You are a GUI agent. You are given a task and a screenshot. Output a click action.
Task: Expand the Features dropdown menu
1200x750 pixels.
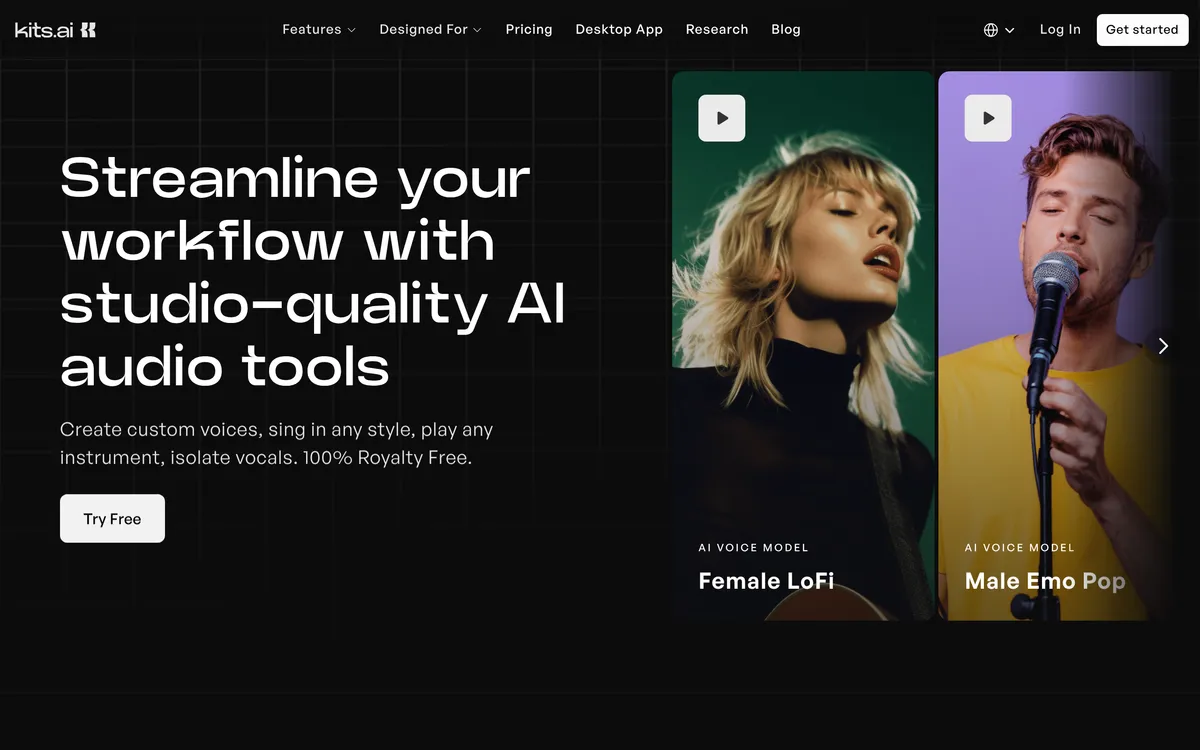click(x=318, y=30)
